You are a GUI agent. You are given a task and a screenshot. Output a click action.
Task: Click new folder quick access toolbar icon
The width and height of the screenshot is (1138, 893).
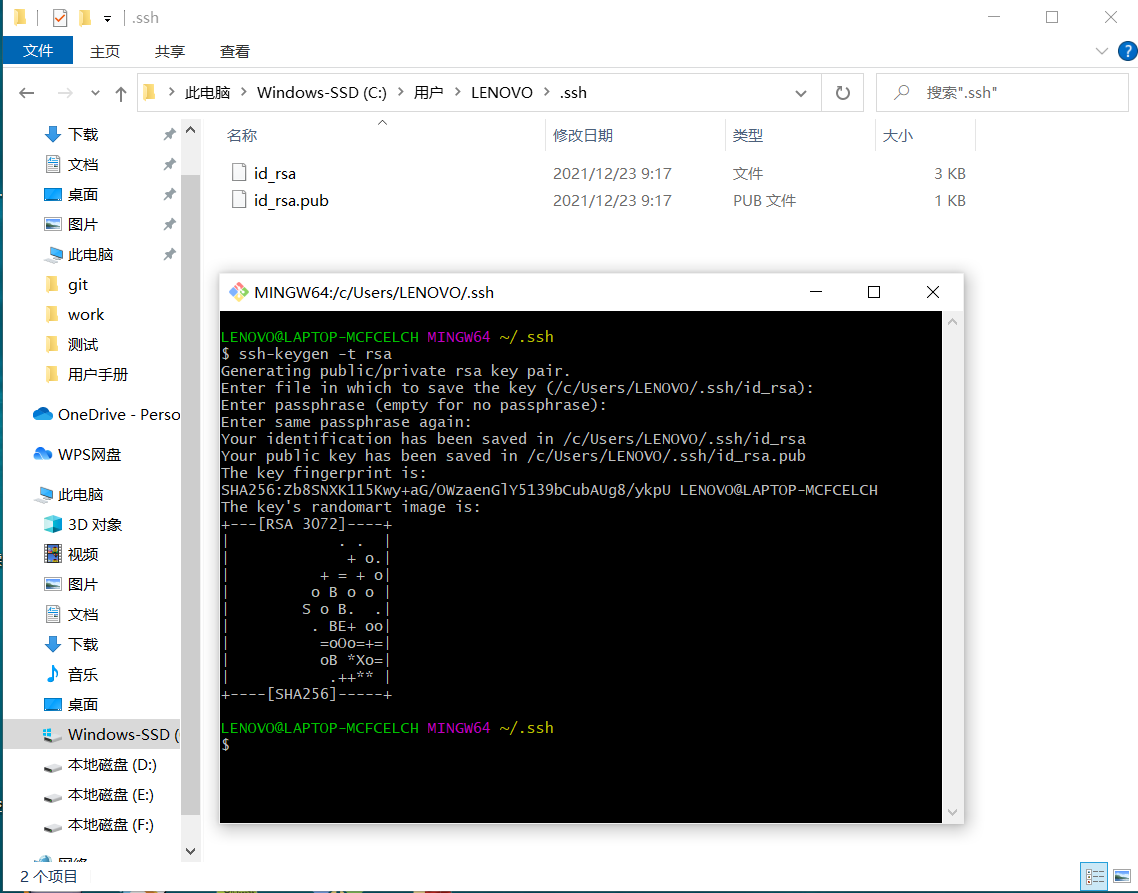85,17
